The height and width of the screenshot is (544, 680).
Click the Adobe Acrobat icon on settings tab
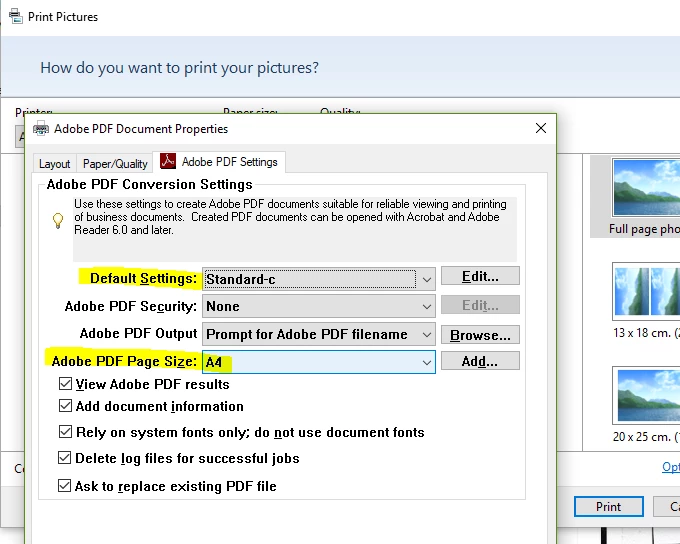tap(168, 161)
